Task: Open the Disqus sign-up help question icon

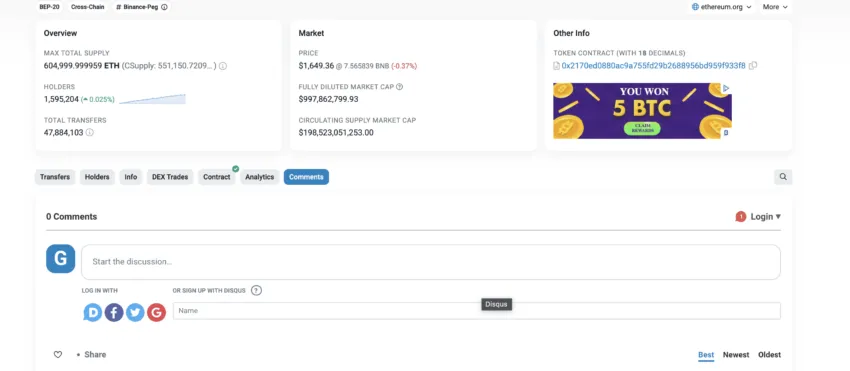Action: [256, 290]
